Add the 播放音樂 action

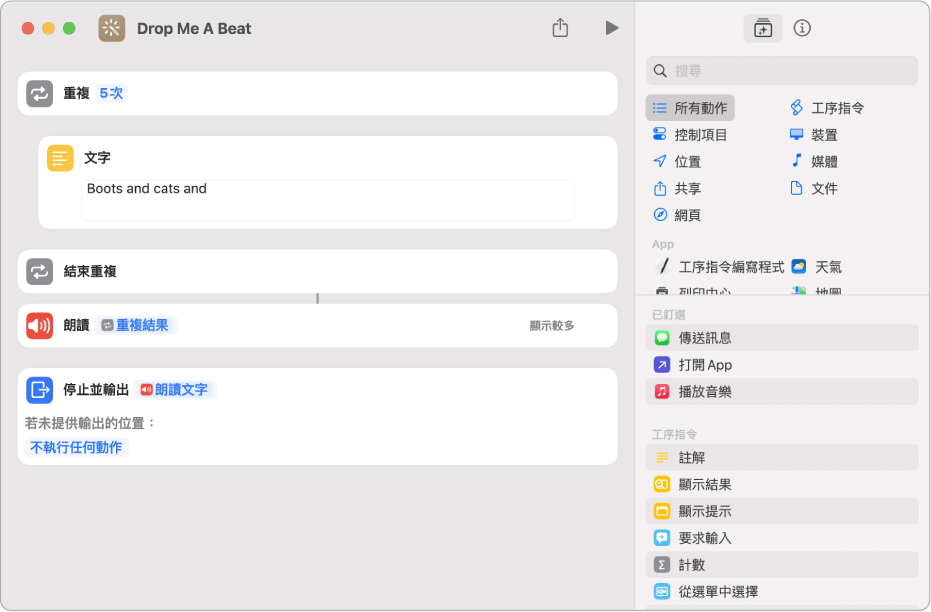pyautogui.click(x=782, y=391)
